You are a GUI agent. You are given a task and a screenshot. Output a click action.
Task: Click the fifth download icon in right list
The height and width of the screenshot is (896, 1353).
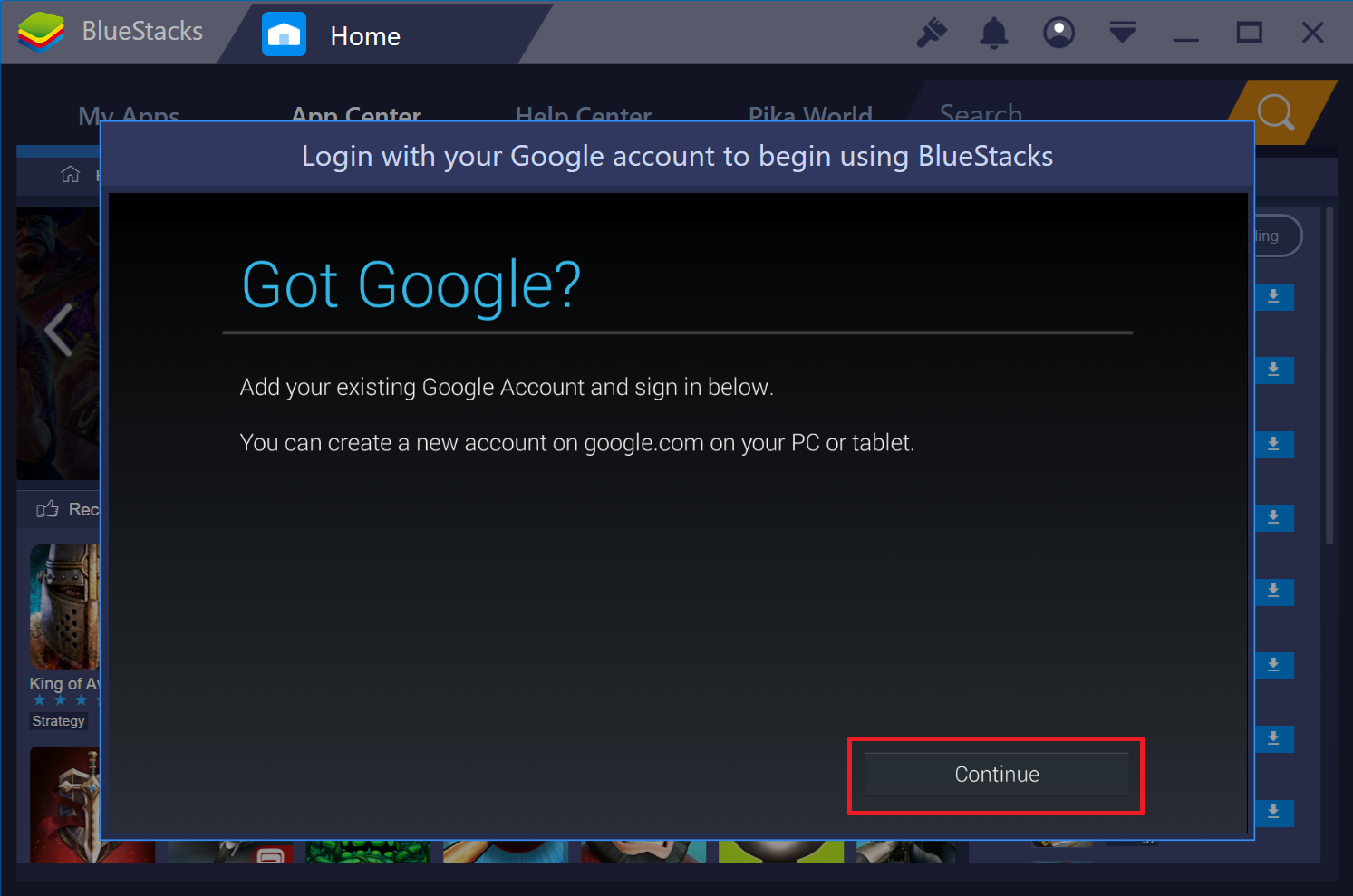(1273, 592)
